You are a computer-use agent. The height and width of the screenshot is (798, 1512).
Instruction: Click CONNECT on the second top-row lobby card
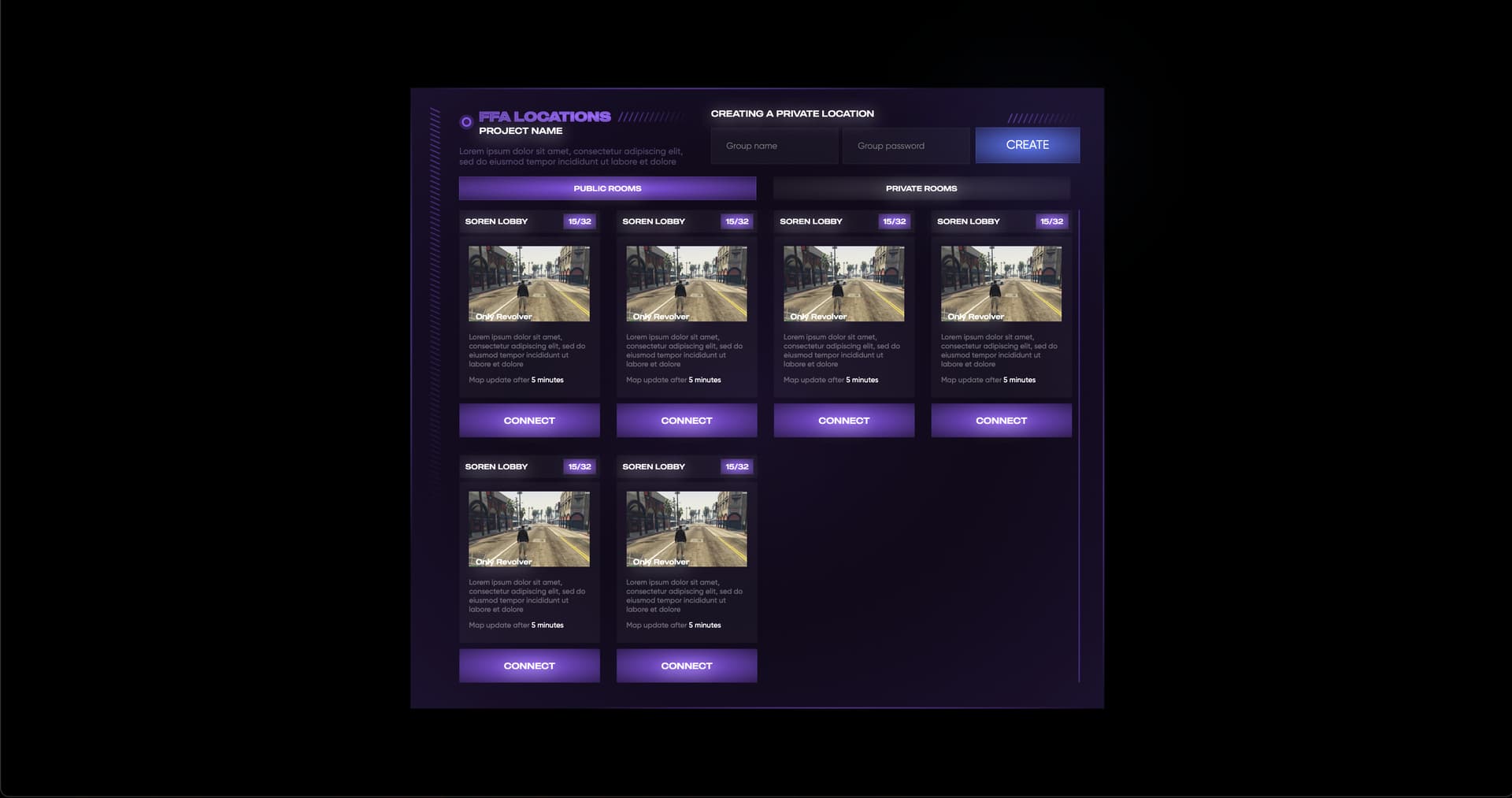point(687,421)
